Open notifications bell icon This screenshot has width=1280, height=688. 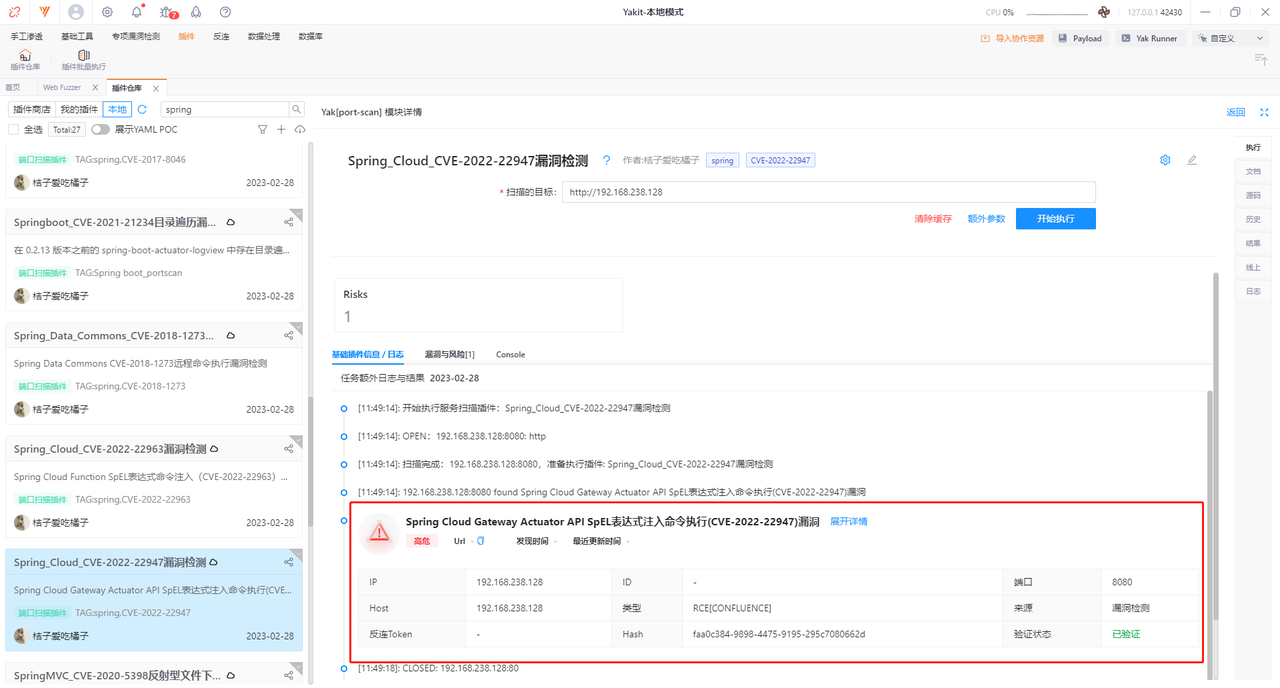click(137, 12)
